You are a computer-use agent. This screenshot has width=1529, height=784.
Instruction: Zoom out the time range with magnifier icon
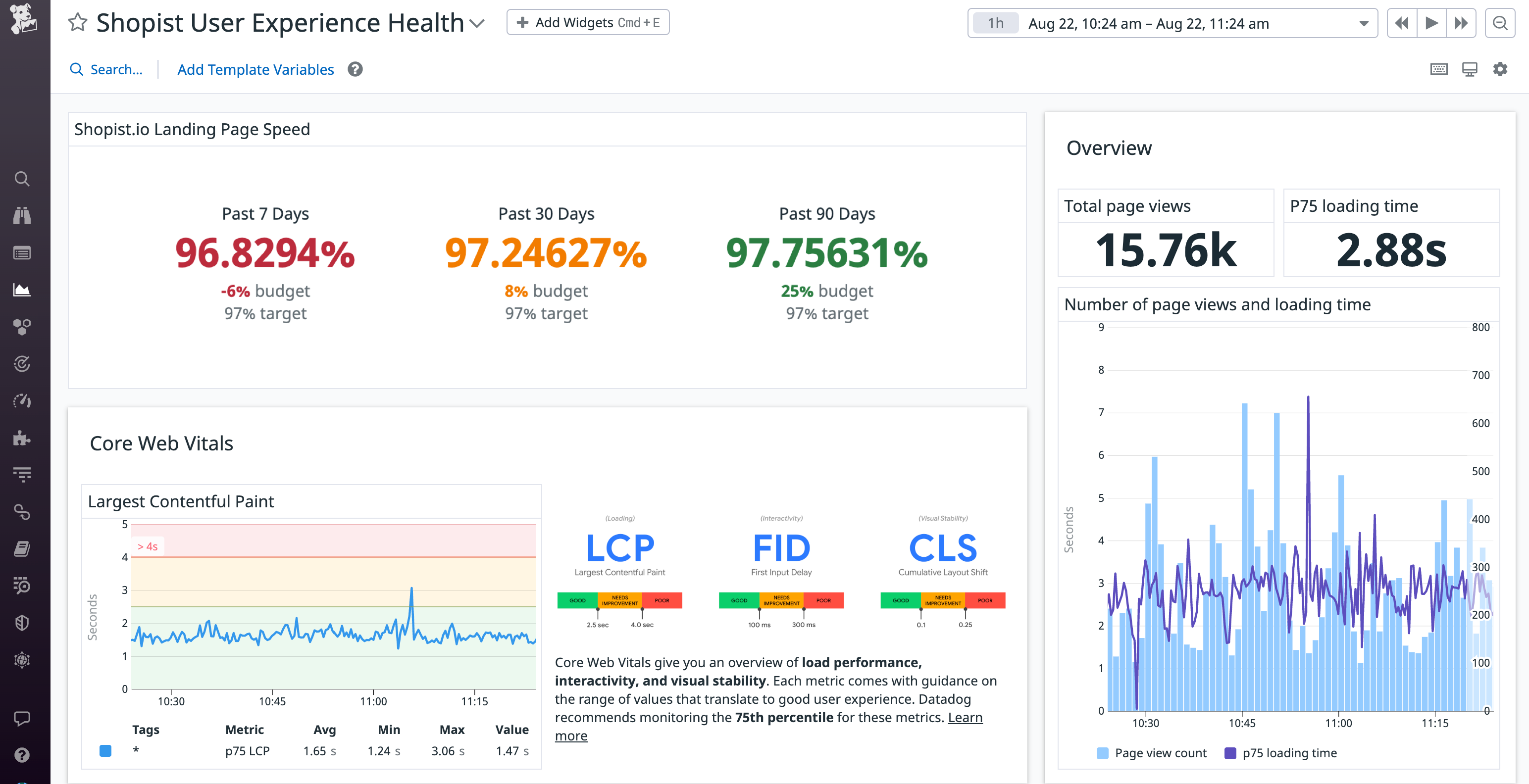(1500, 23)
